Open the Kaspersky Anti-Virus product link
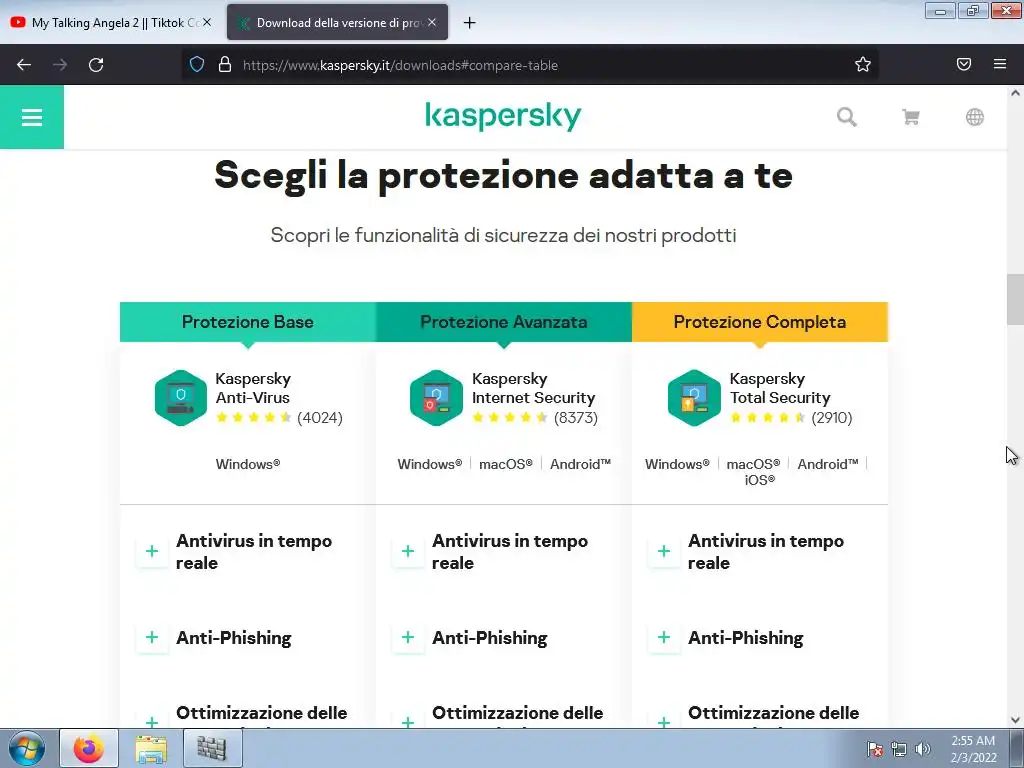Image resolution: width=1024 pixels, height=768 pixels. point(253,388)
